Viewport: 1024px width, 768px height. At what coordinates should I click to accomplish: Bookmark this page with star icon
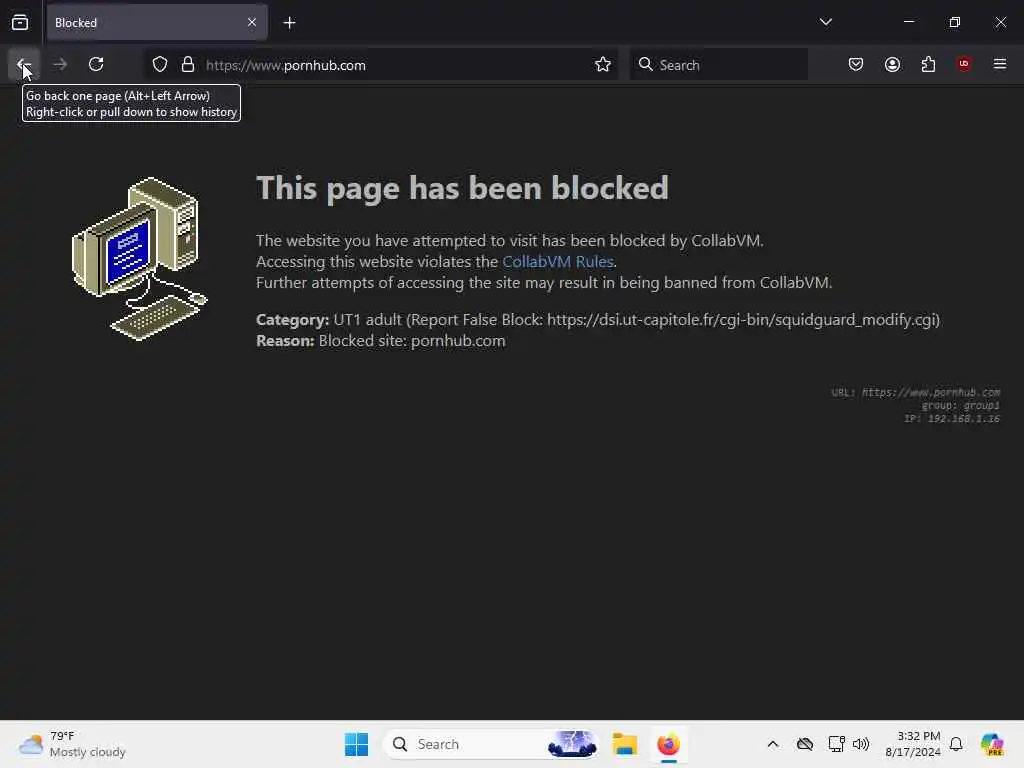click(x=603, y=65)
